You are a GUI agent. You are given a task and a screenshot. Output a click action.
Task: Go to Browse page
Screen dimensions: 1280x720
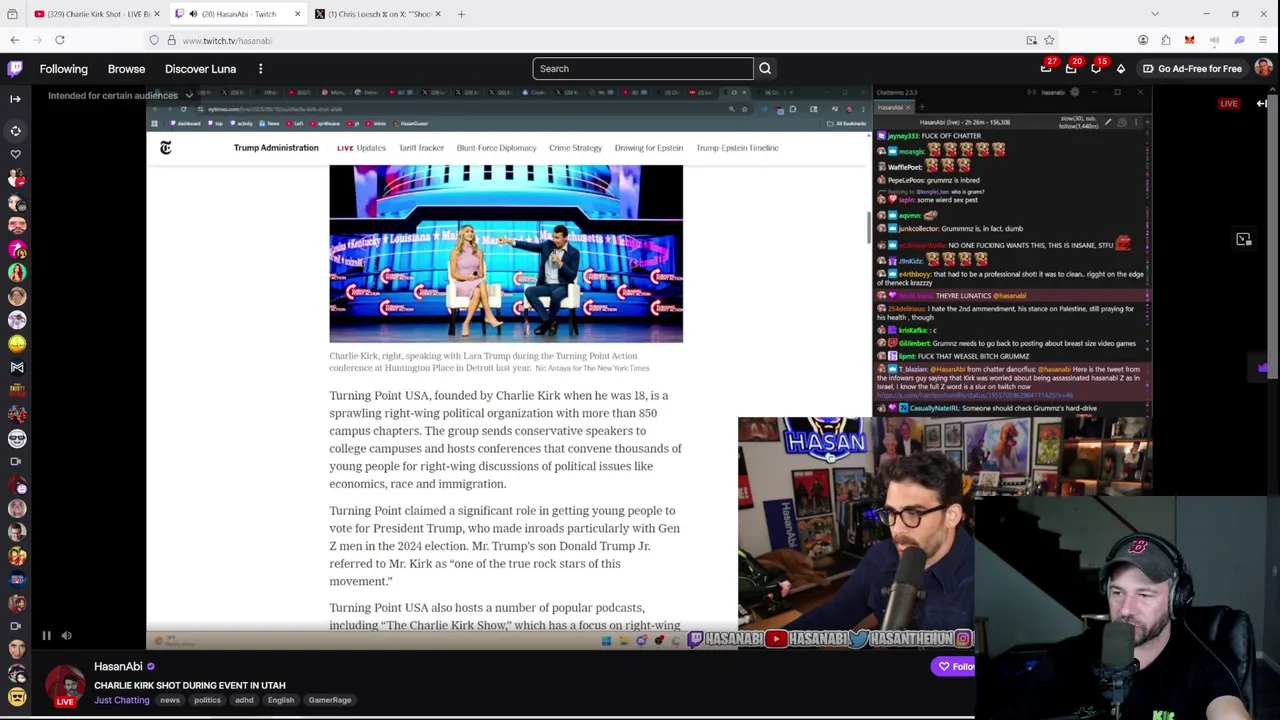pyautogui.click(x=126, y=69)
